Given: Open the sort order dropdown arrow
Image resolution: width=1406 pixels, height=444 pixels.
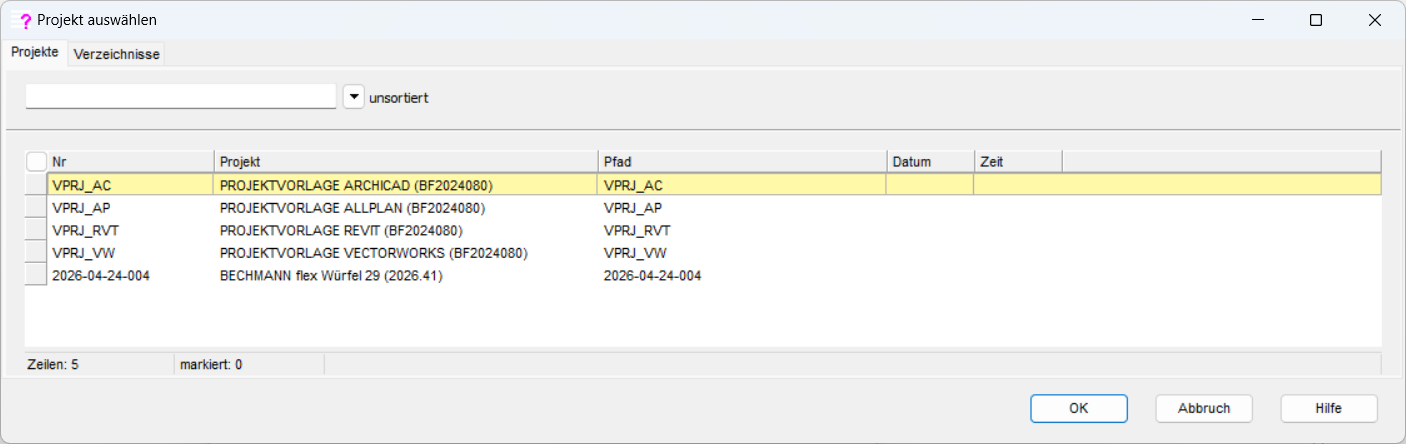Looking at the screenshot, I should [354, 97].
